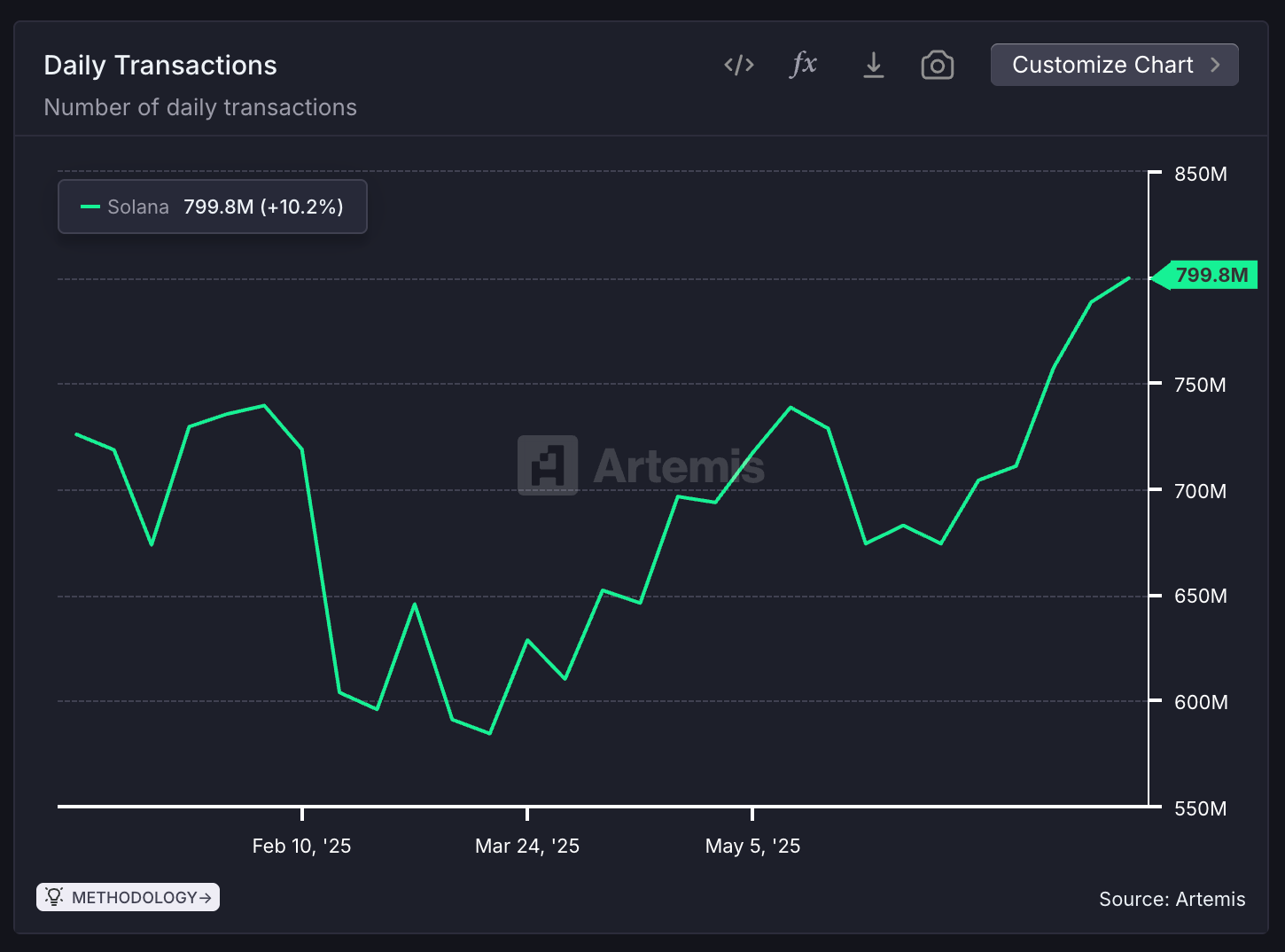Click the May 5, '25 axis label

tap(752, 846)
